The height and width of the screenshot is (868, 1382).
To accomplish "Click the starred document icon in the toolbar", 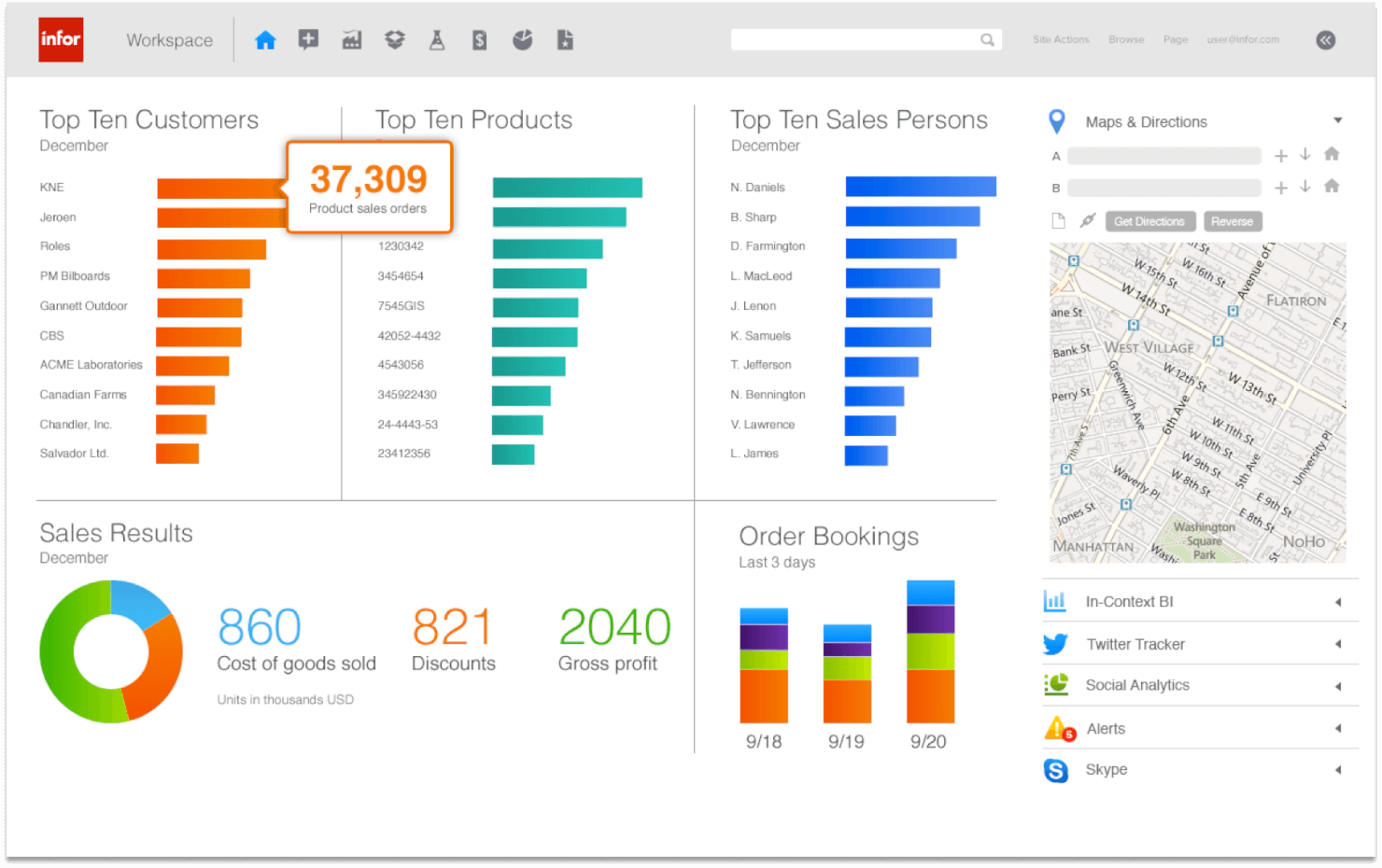I will point(565,39).
